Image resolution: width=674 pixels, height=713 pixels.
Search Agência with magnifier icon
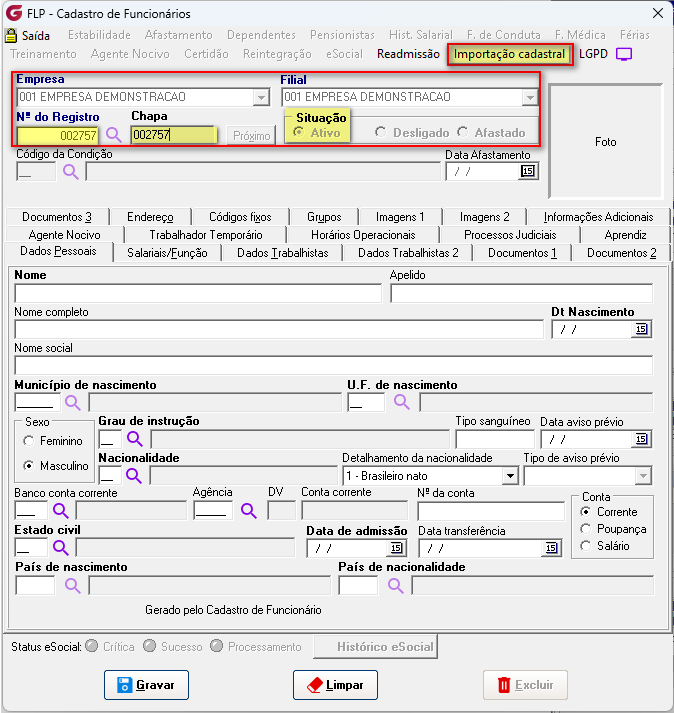[x=248, y=511]
